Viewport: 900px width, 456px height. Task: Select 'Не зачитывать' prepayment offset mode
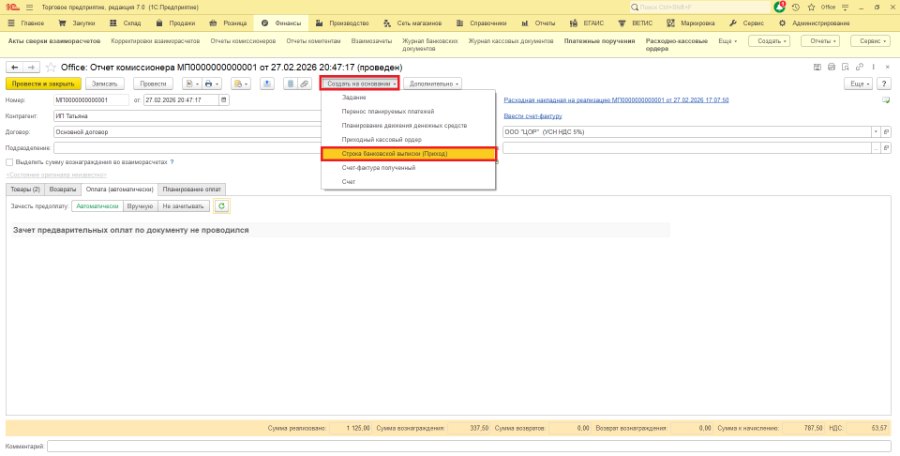(x=183, y=206)
